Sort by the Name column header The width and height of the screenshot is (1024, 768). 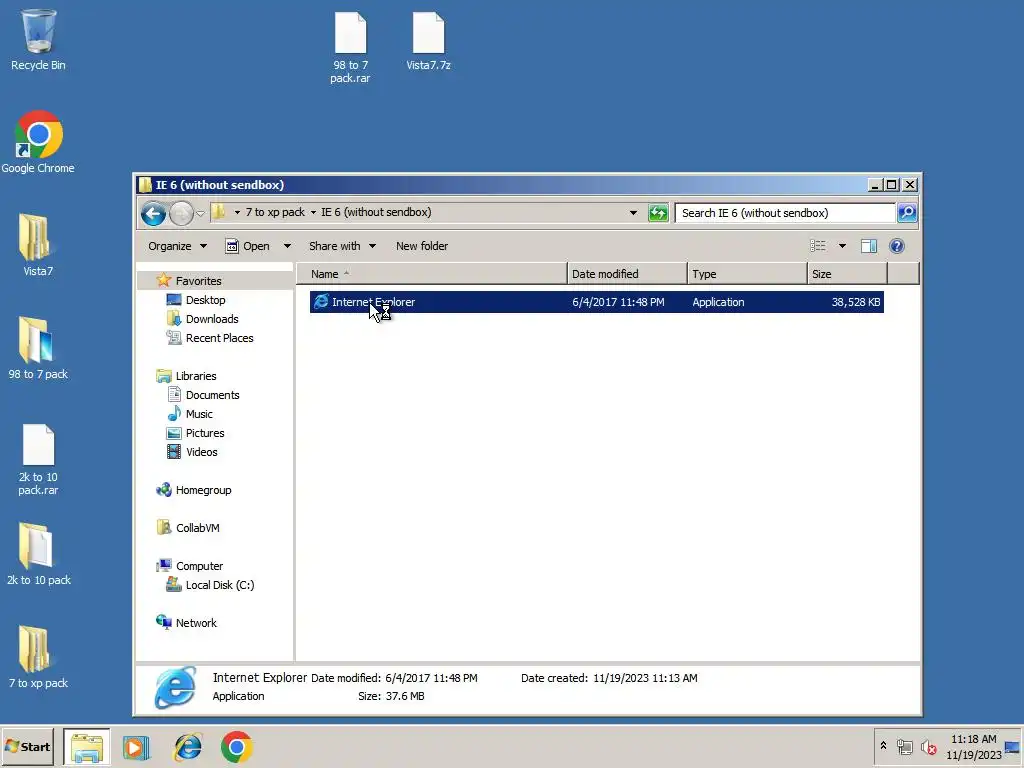click(x=432, y=274)
